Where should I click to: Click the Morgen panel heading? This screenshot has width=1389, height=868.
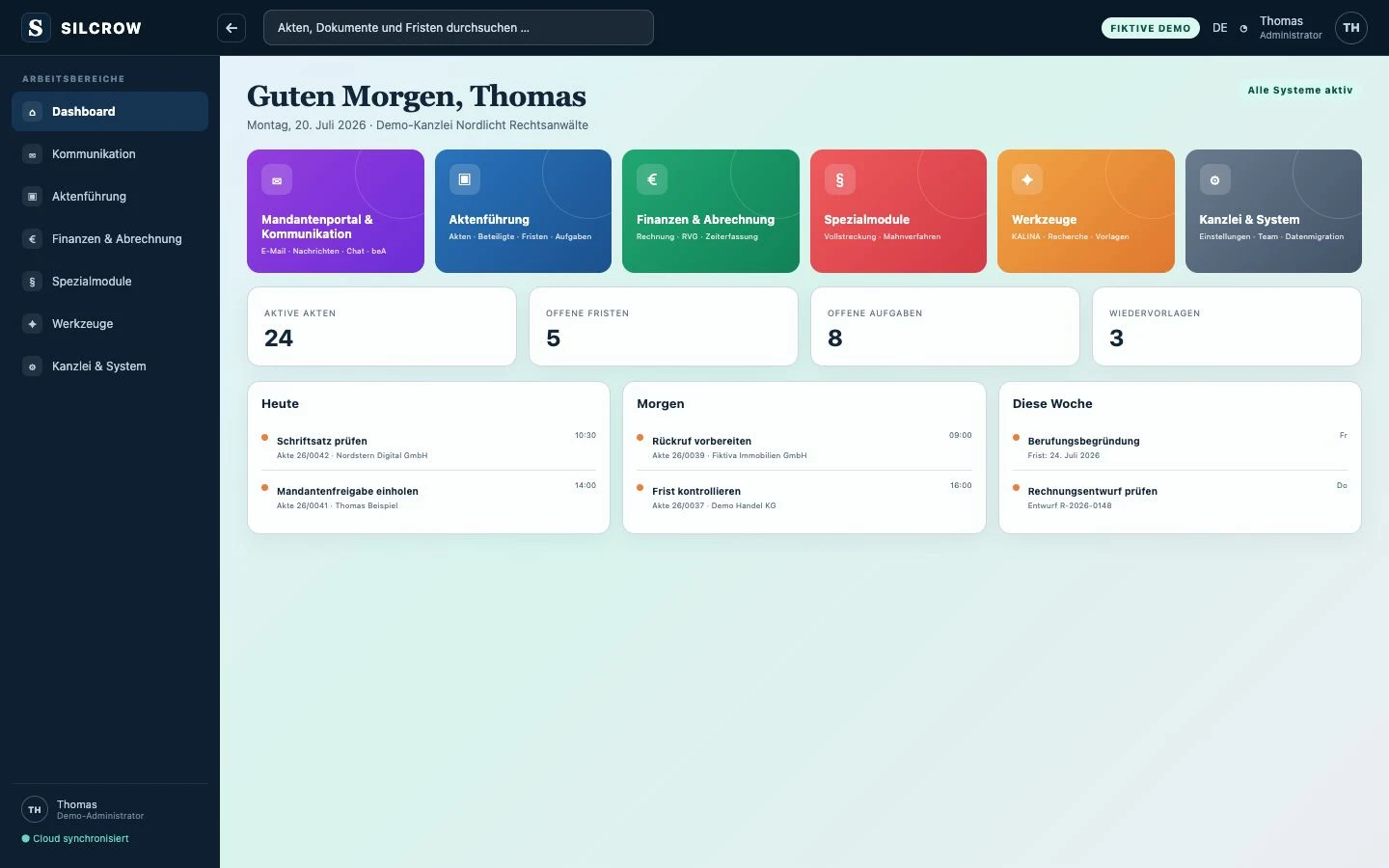pyautogui.click(x=661, y=404)
